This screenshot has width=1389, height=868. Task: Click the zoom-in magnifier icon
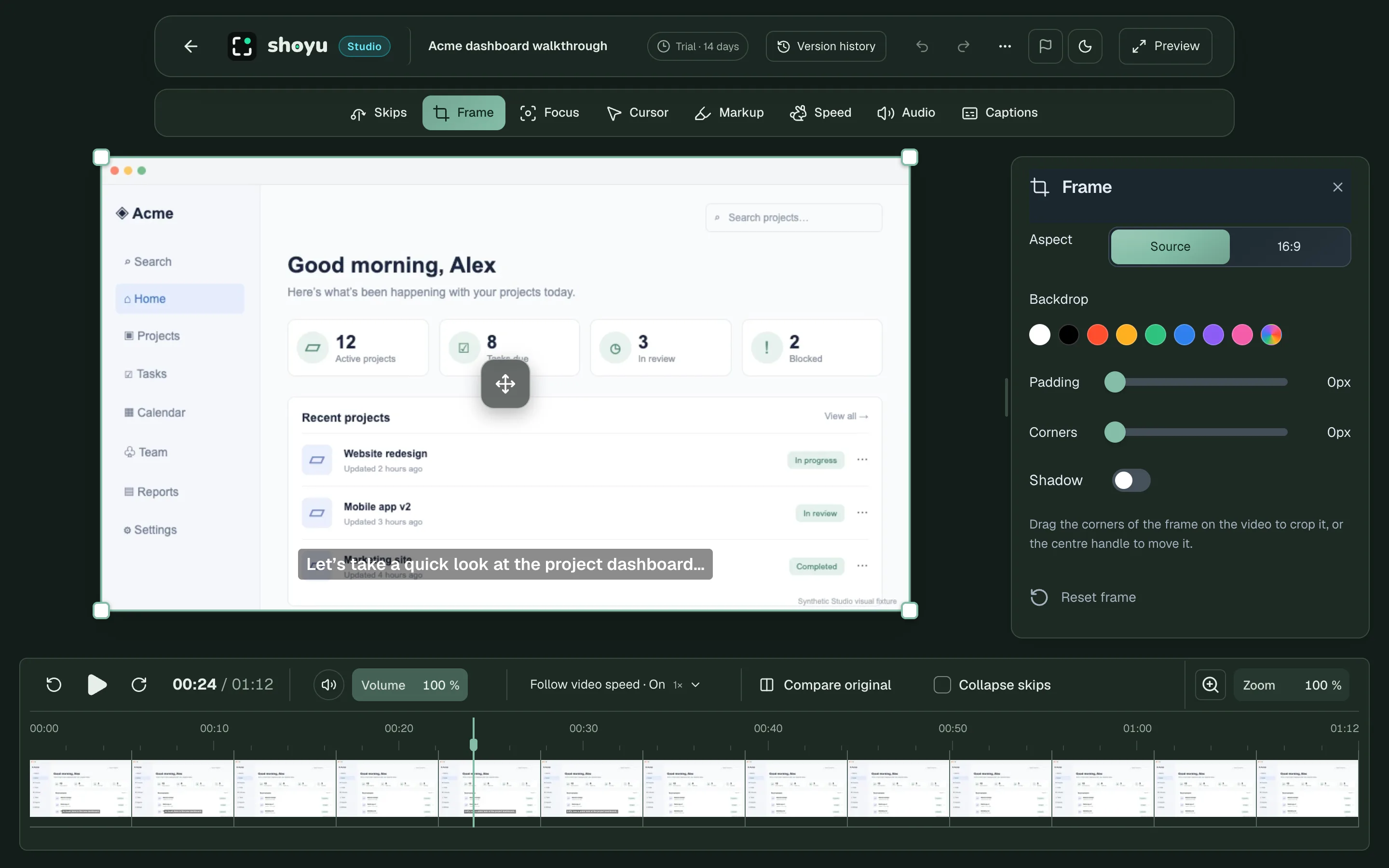(1210, 684)
